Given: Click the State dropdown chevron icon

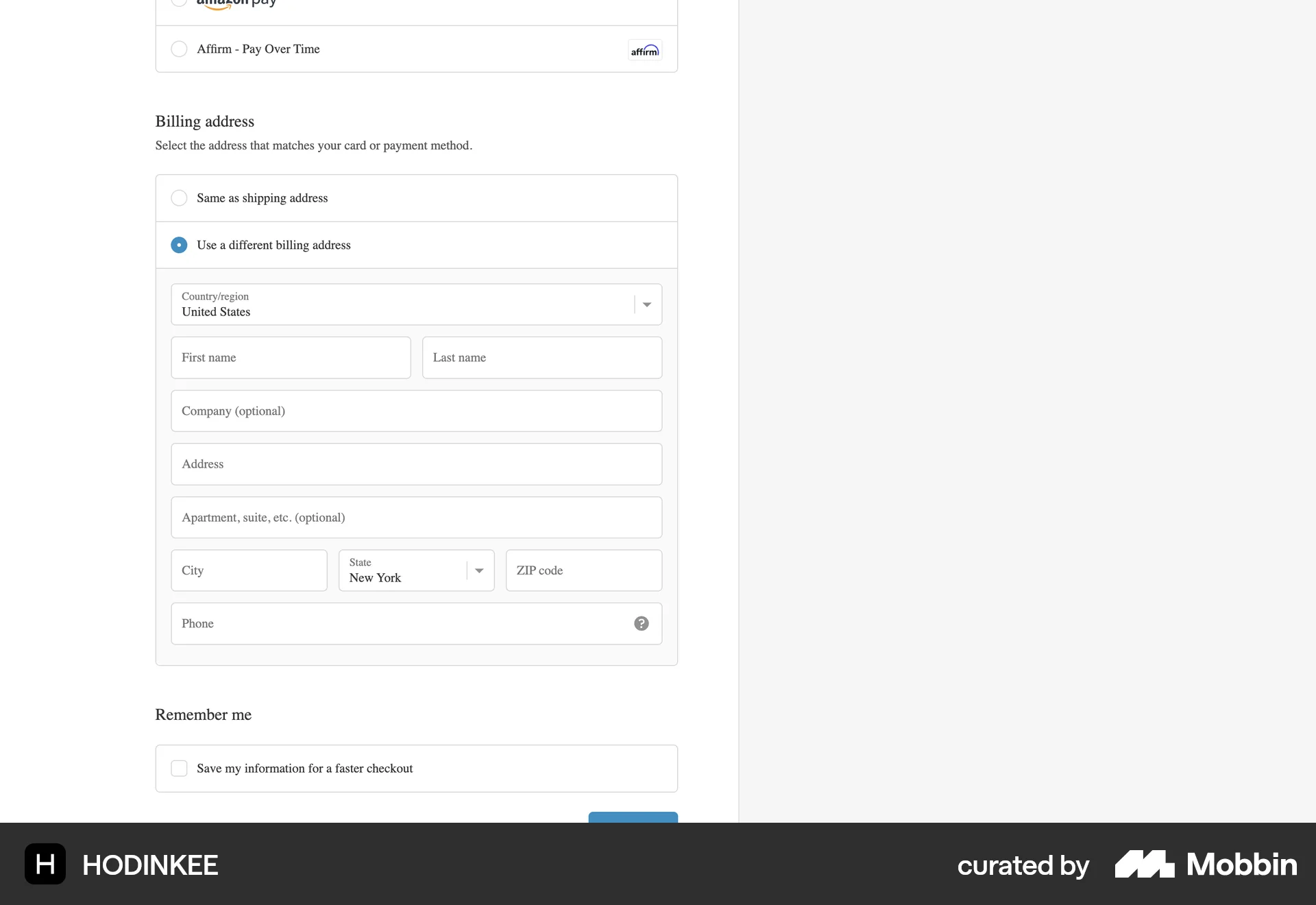Looking at the screenshot, I should pos(478,570).
